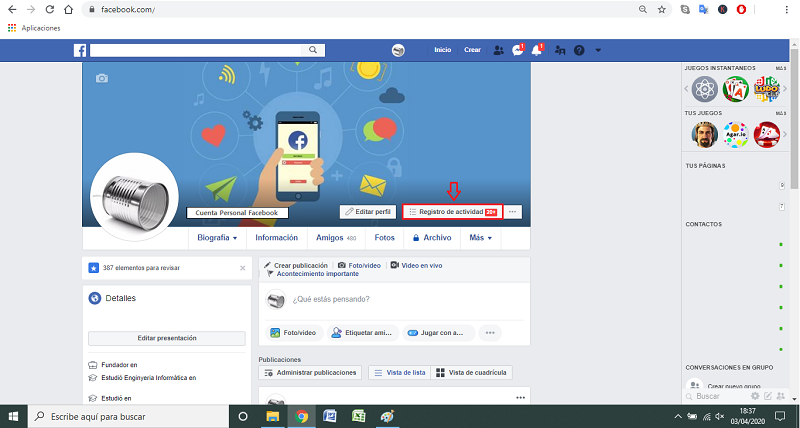Click Foto/video pill button in composer

(x=294, y=333)
